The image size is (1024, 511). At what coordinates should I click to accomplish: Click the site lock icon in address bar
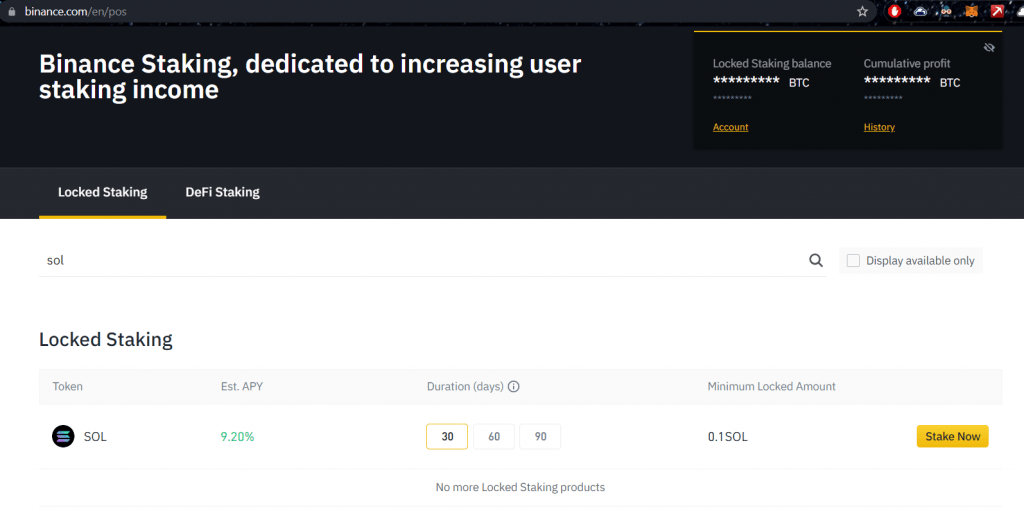click(12, 11)
